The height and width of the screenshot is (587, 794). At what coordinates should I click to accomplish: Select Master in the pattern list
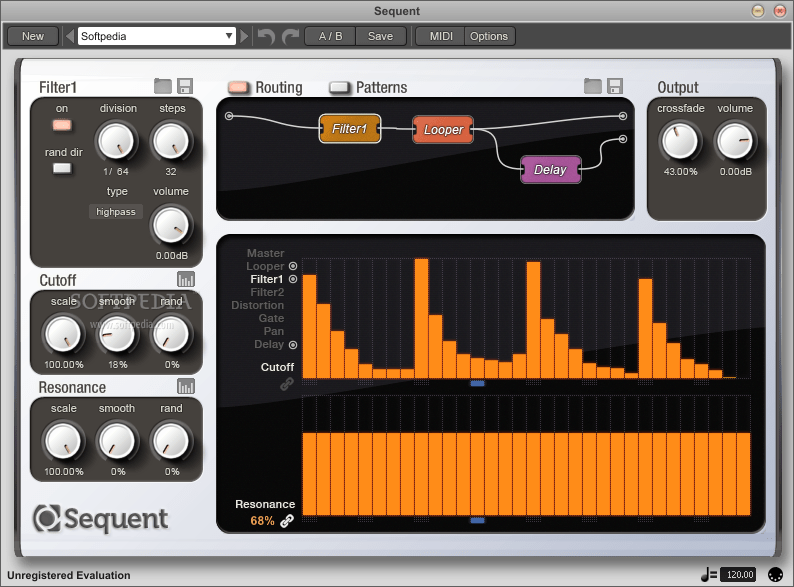[x=265, y=253]
